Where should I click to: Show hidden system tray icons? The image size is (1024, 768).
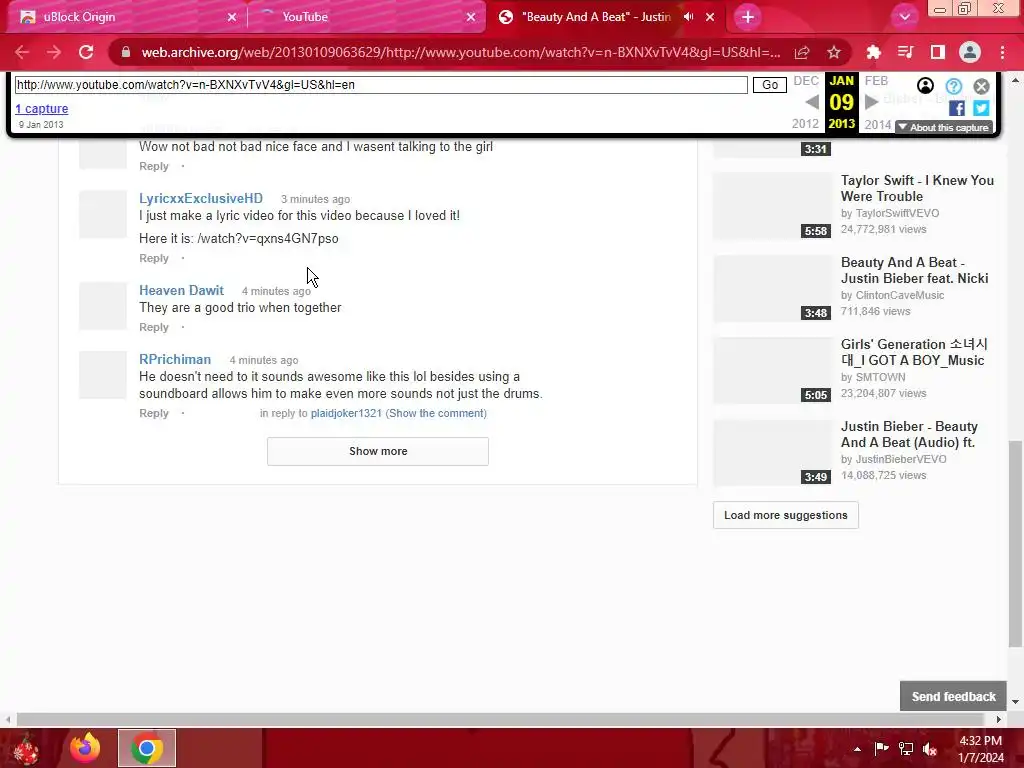(857, 749)
